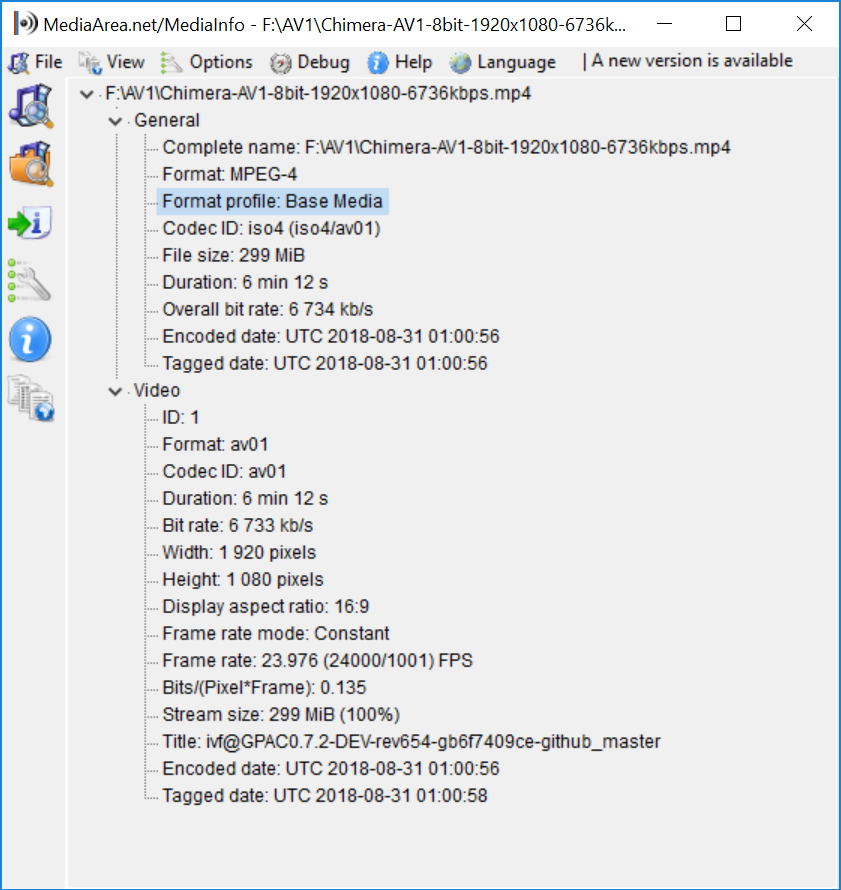Select 'Frame rate: 23.976' row

pos(317,661)
